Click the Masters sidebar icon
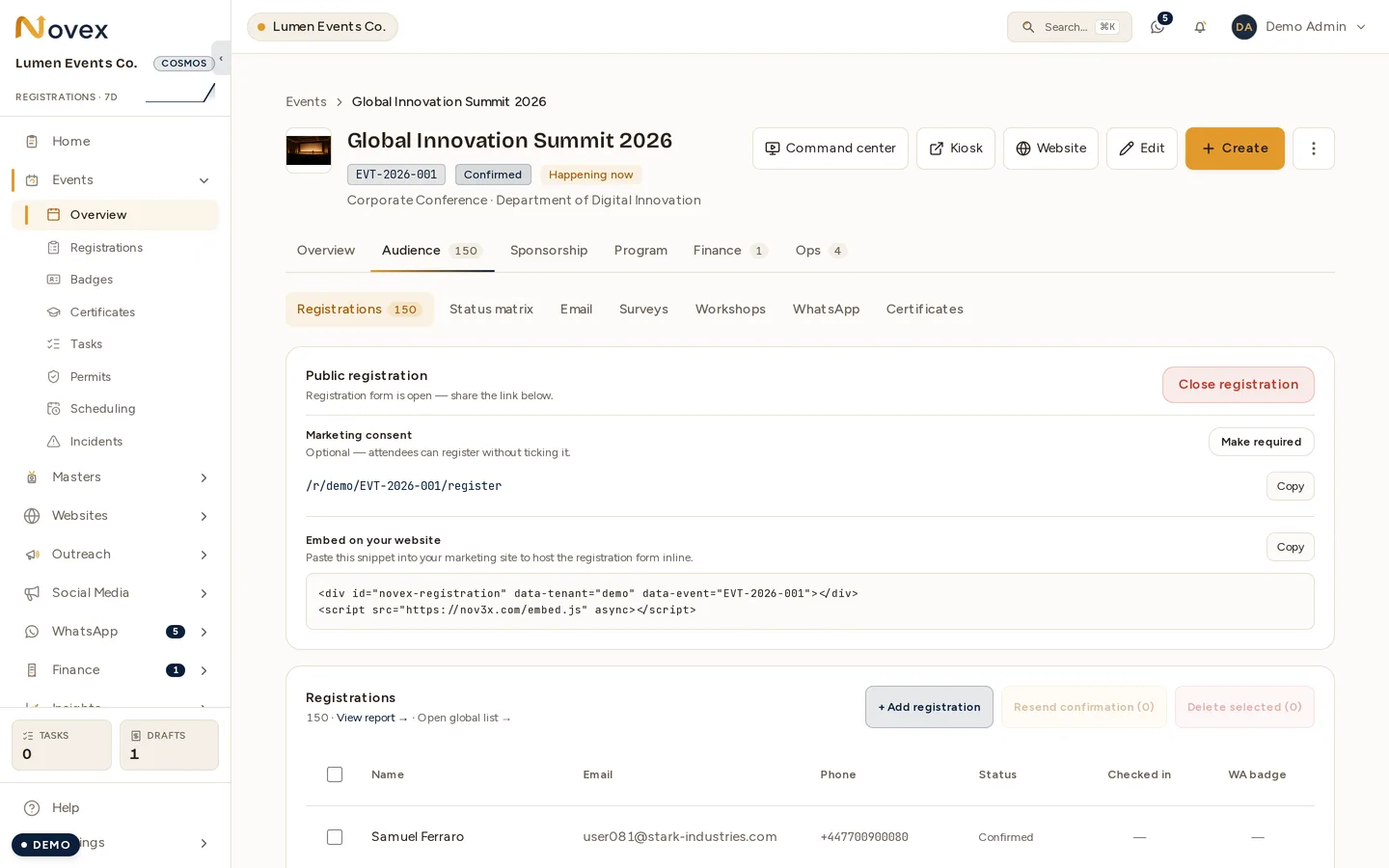 [32, 477]
